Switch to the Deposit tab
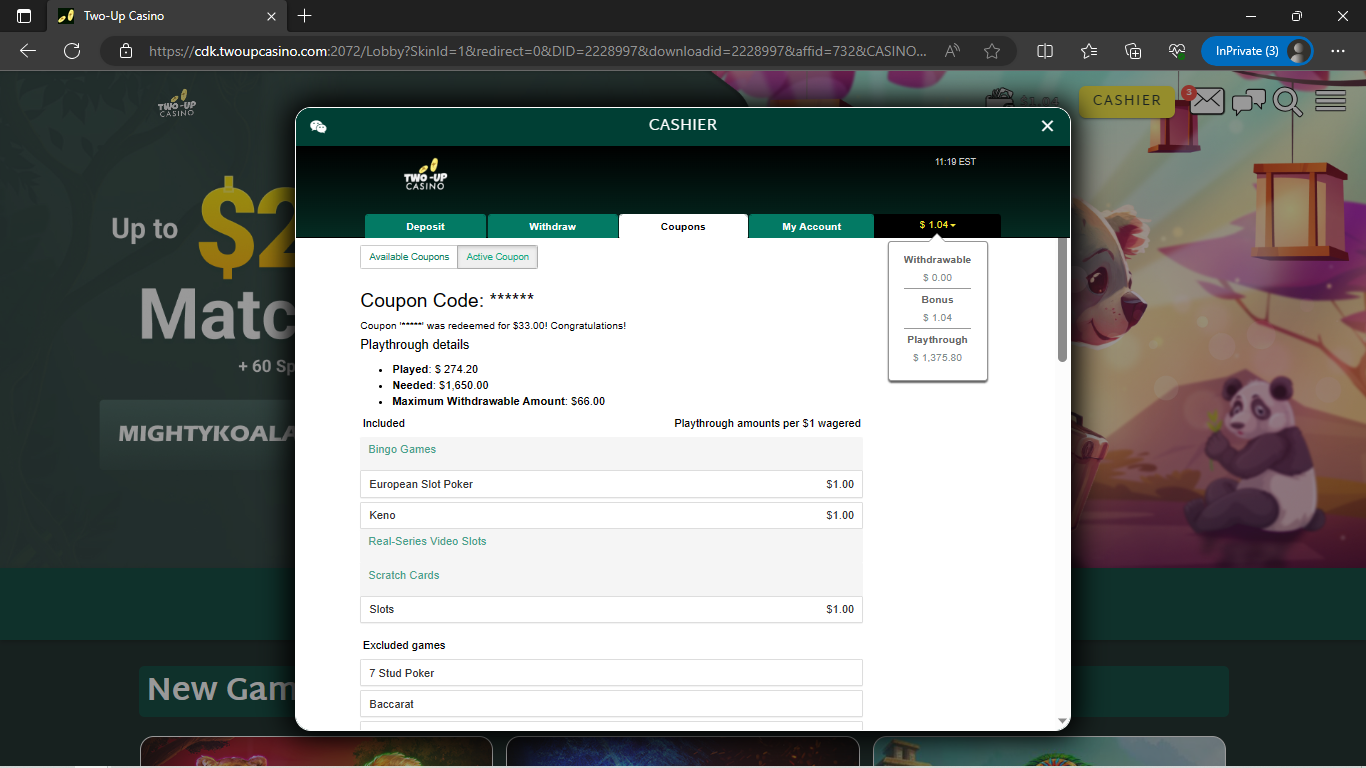Image resolution: width=1366 pixels, height=768 pixels. 426,226
